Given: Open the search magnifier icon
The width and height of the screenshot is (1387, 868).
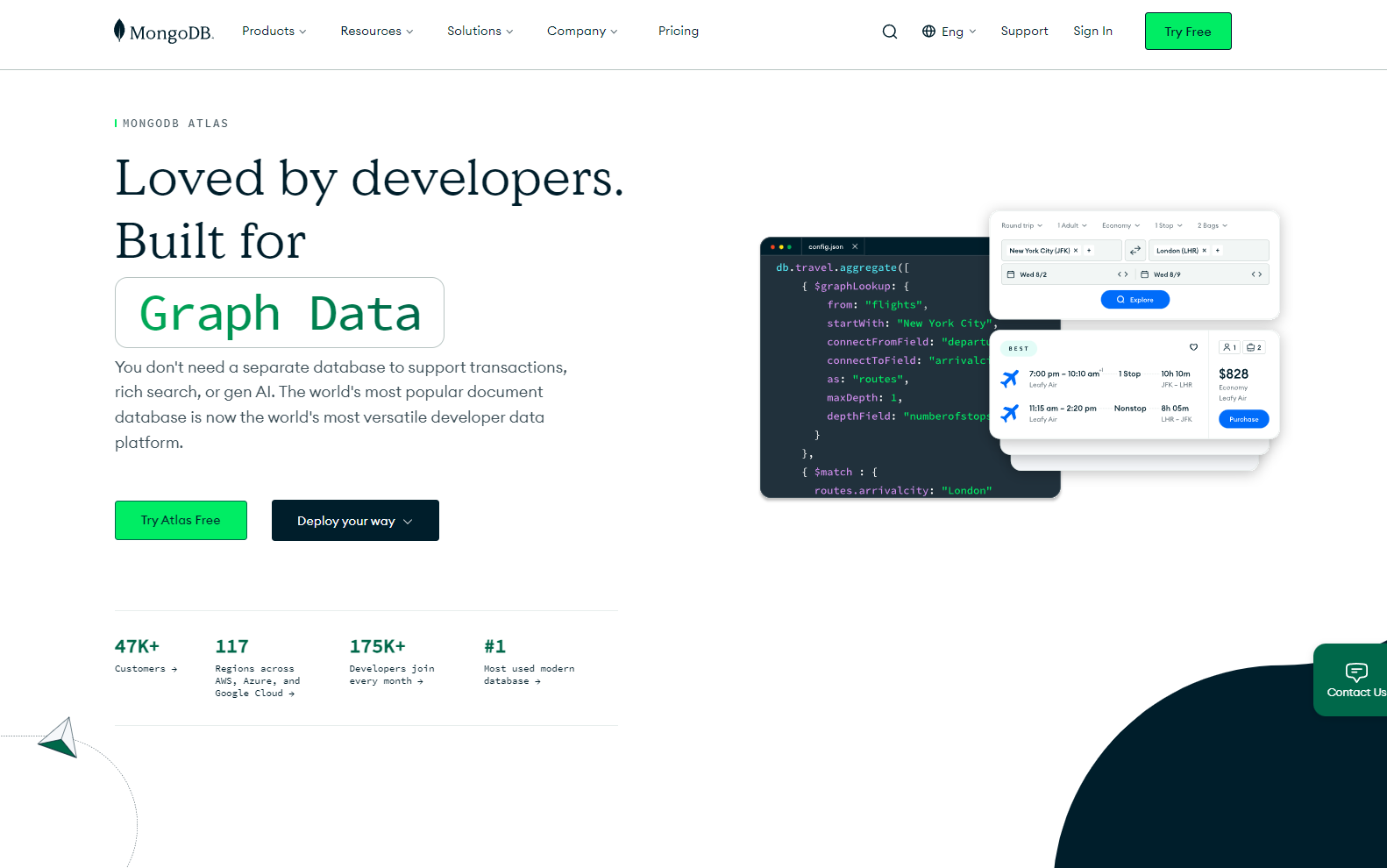Looking at the screenshot, I should (x=890, y=32).
